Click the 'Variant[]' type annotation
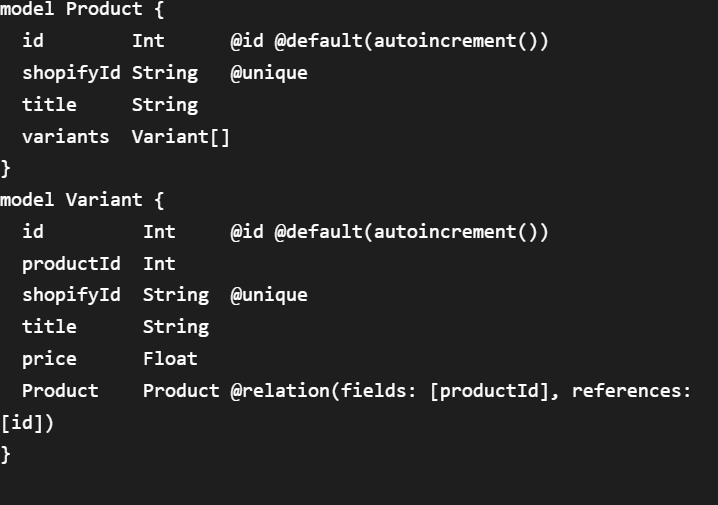This screenshot has height=505, width=718. 181,137
